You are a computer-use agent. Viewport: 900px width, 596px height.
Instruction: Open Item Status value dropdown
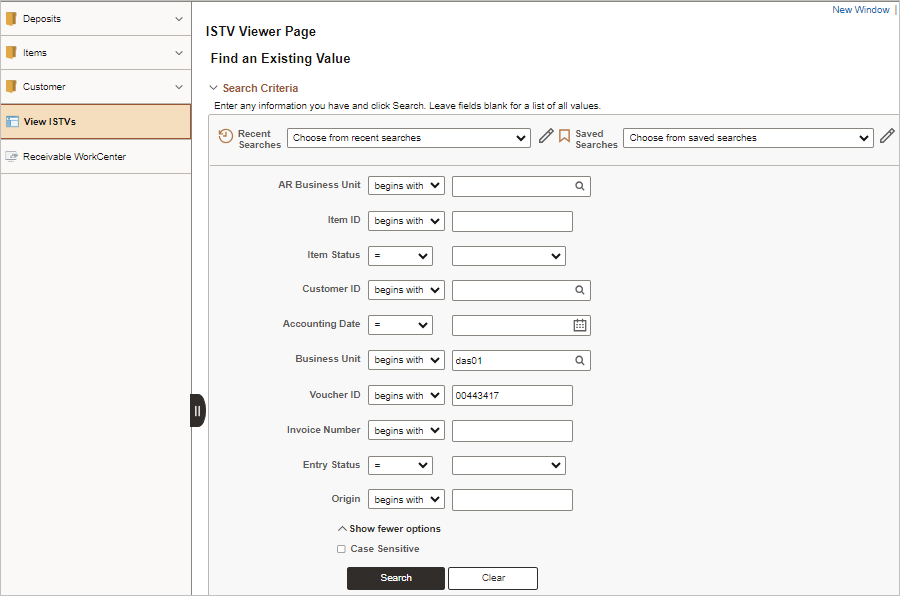click(x=509, y=256)
